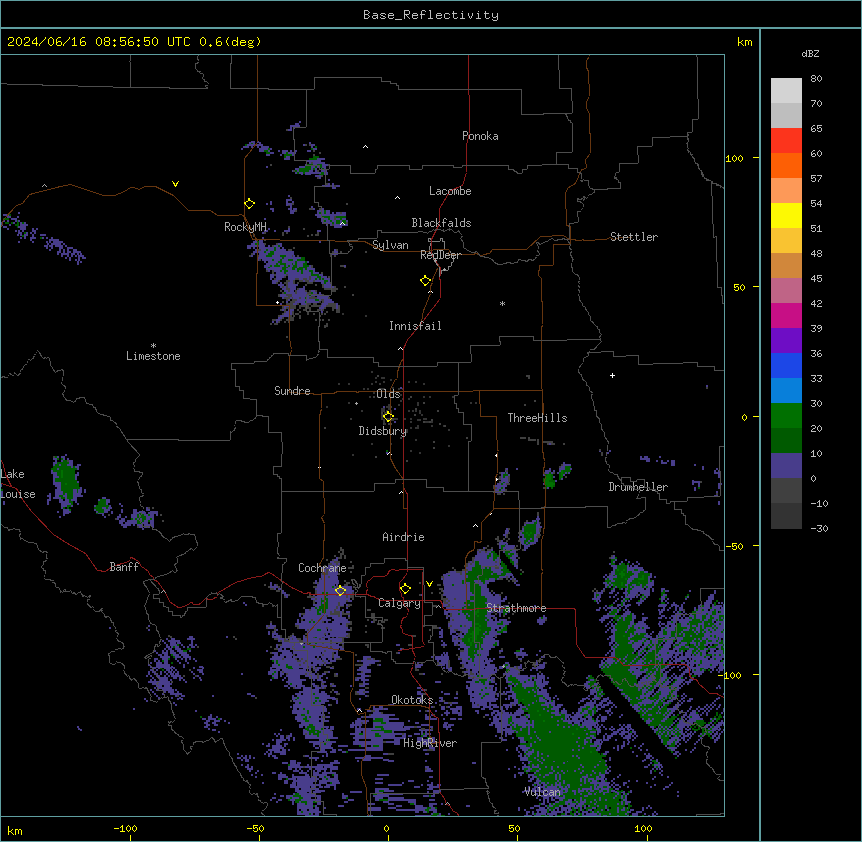
Task: Select the gold 51 dBZ legend swatch
Action: [x=786, y=240]
